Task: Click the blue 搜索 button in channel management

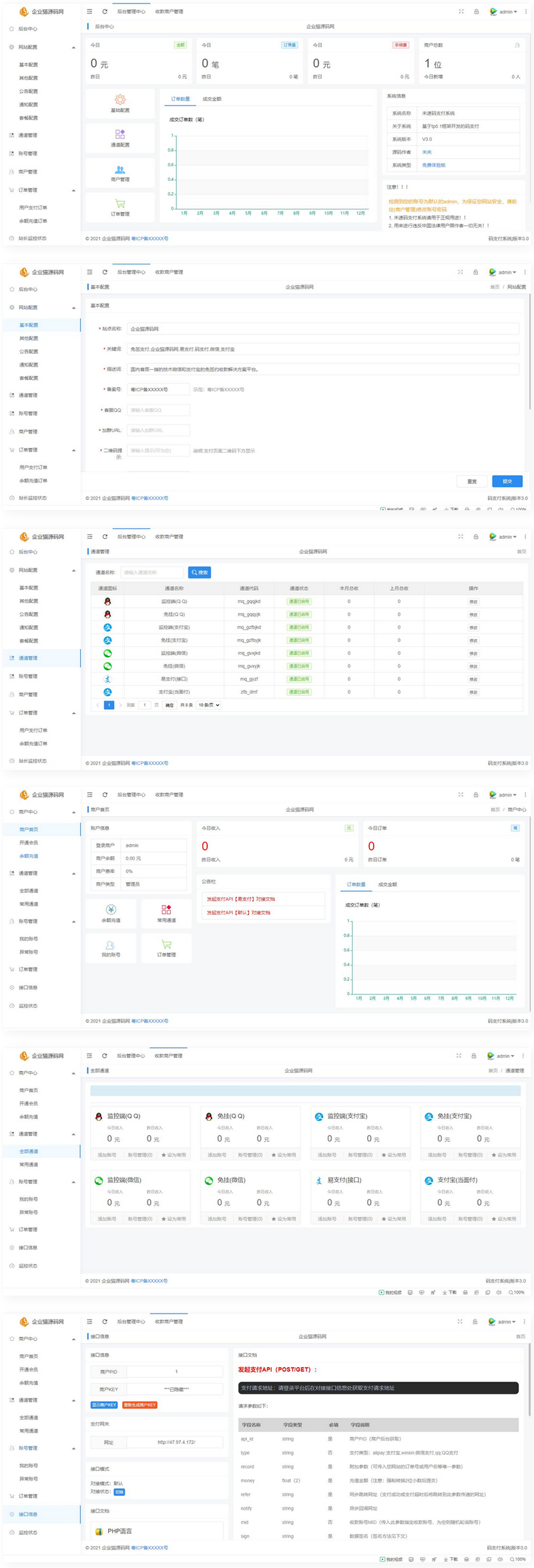Action: [x=200, y=572]
